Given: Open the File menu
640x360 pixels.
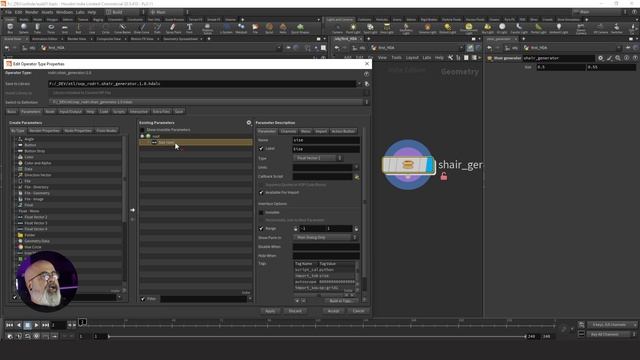Looking at the screenshot, I should [8, 12].
